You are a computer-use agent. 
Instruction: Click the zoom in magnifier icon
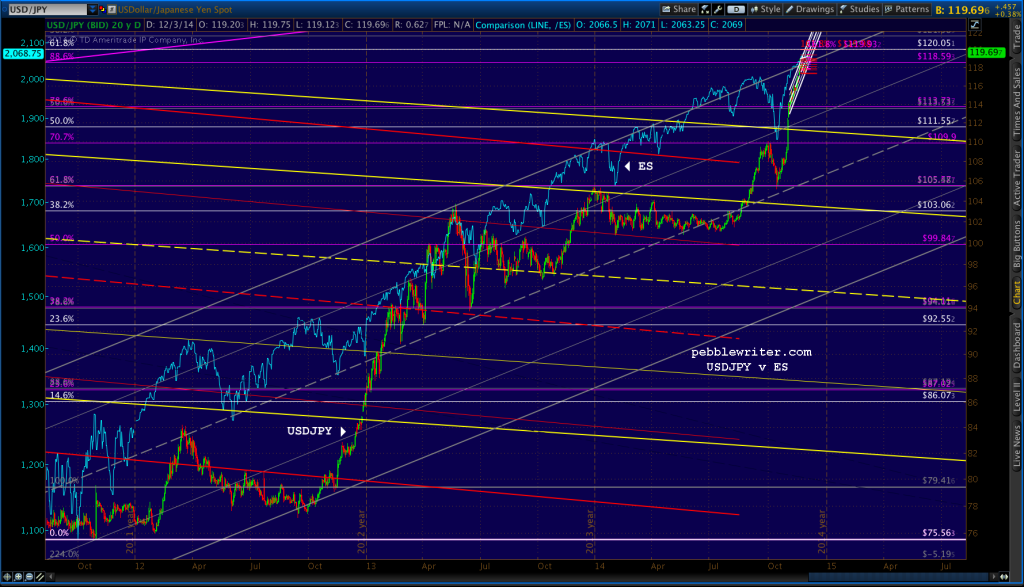tap(18, 577)
